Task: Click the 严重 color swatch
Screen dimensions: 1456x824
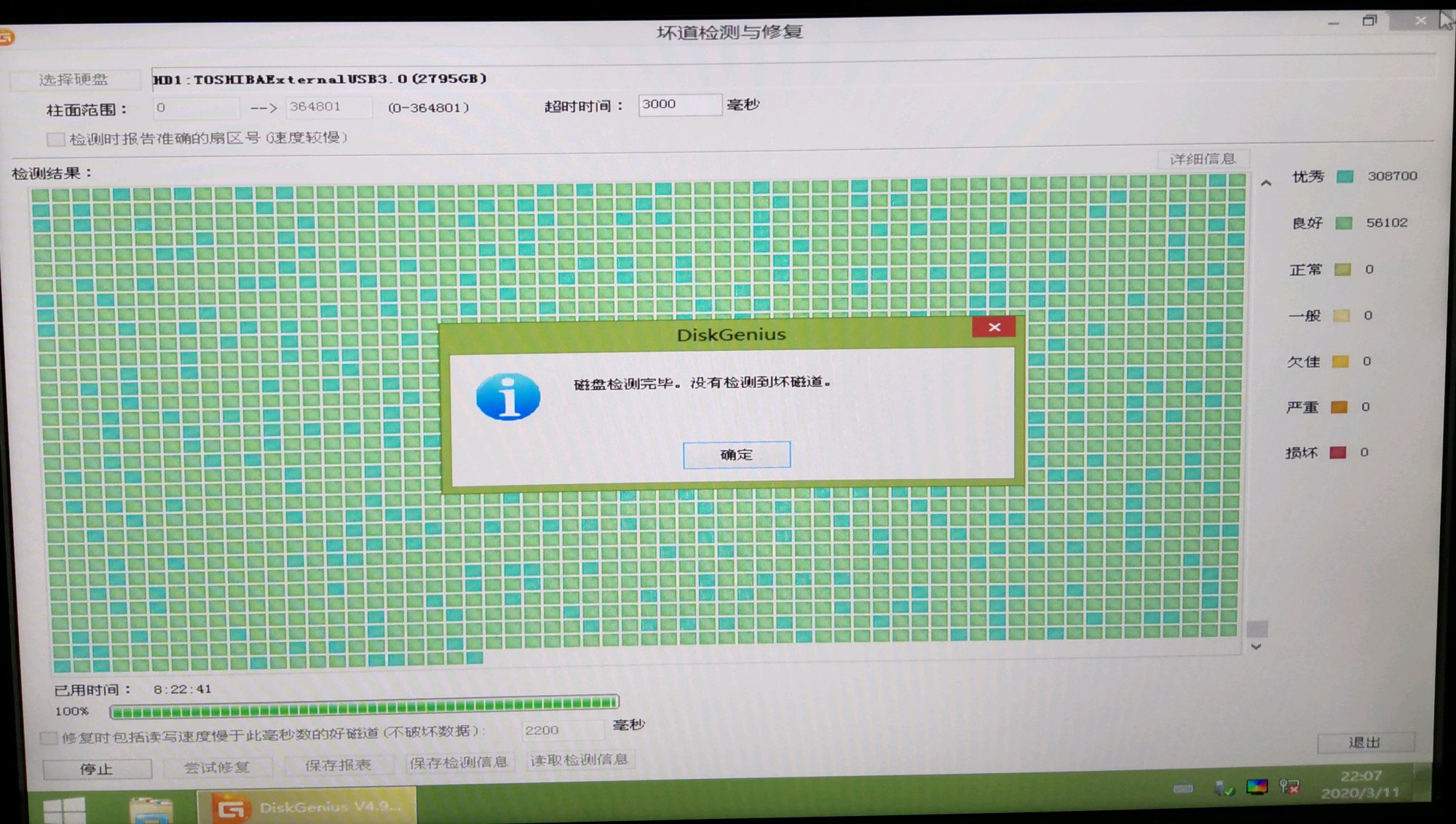Action: click(1339, 407)
